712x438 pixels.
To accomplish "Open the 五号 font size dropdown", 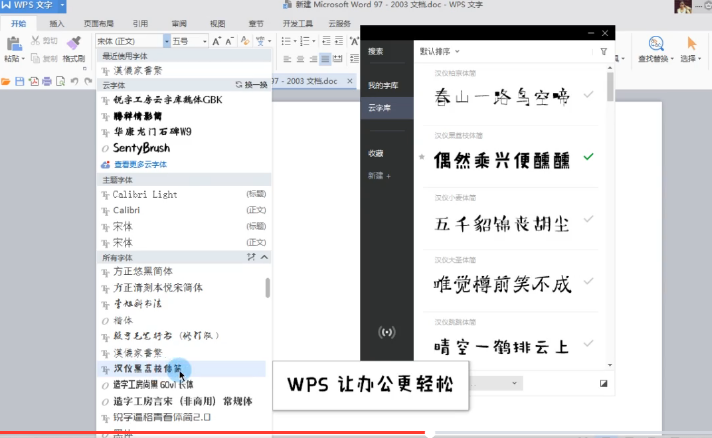I will coord(204,41).
